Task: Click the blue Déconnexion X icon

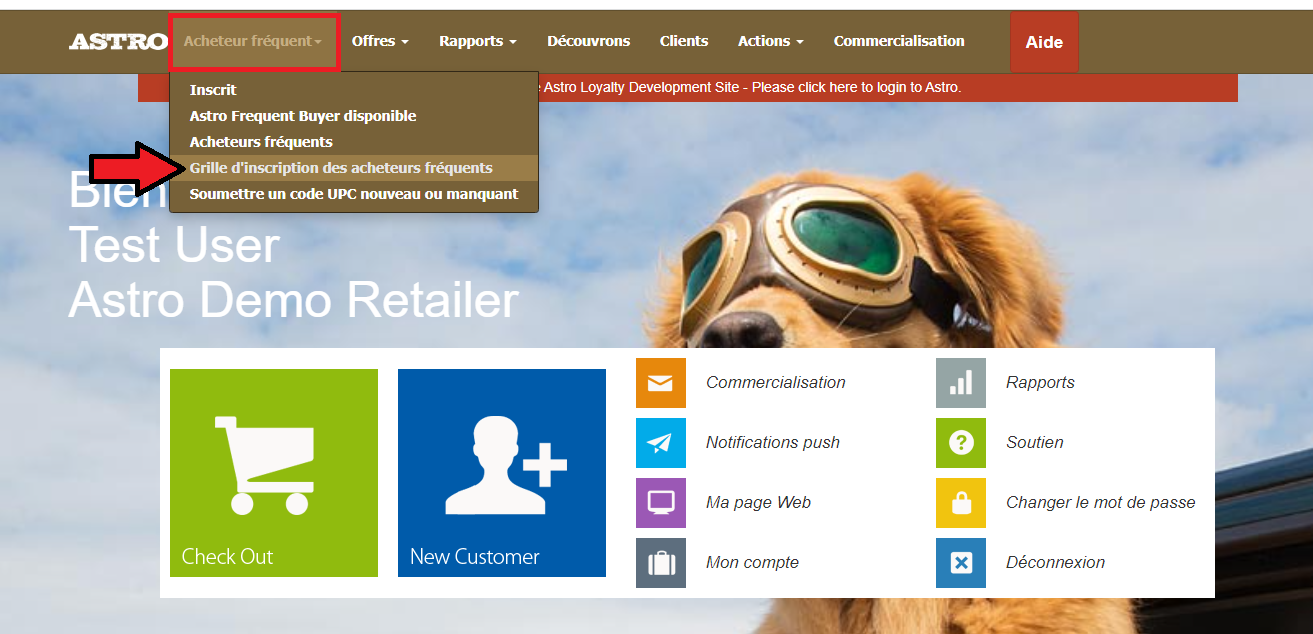Action: click(x=961, y=563)
